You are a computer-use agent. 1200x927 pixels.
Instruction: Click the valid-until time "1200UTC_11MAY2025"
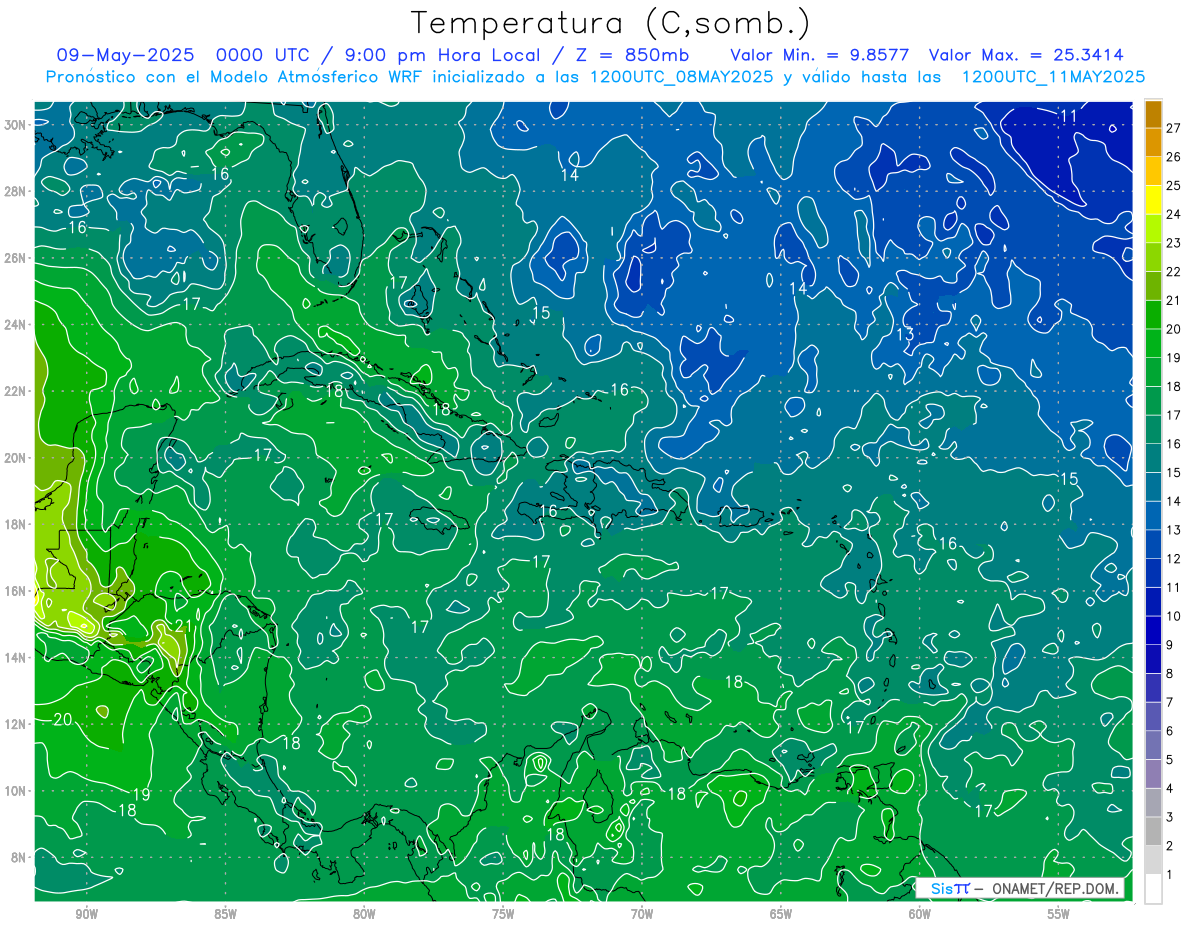tap(1053, 76)
